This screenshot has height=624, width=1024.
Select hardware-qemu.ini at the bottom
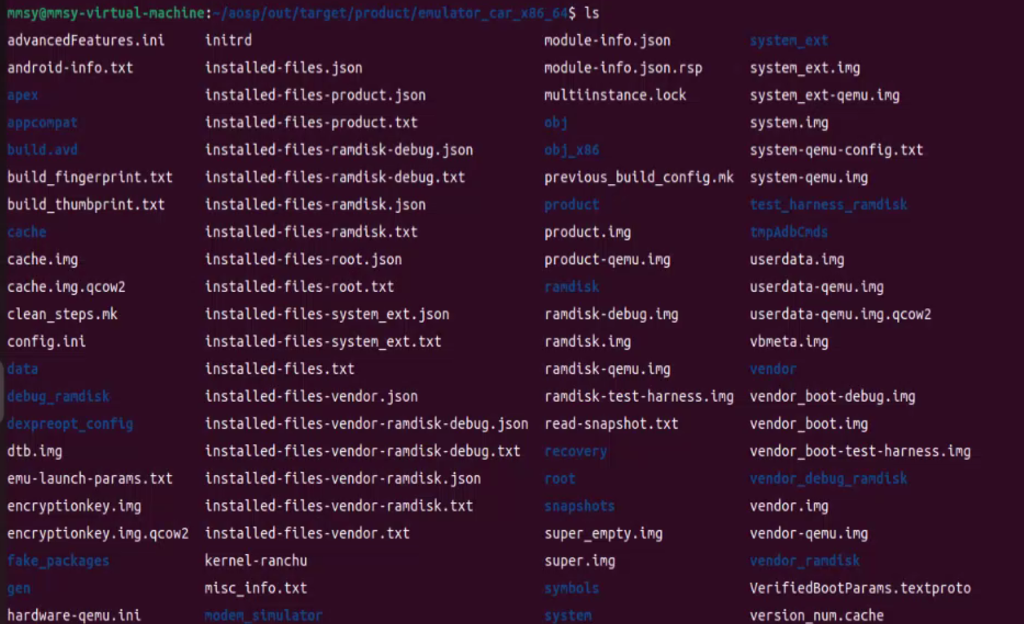point(74,615)
